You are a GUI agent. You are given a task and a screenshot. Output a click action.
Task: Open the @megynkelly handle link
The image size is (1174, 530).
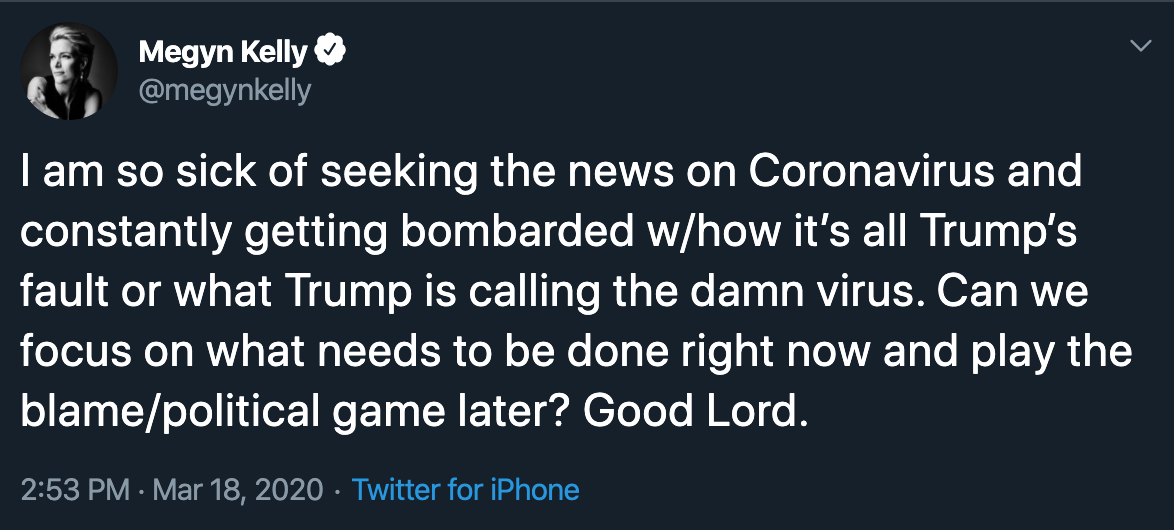point(224,93)
